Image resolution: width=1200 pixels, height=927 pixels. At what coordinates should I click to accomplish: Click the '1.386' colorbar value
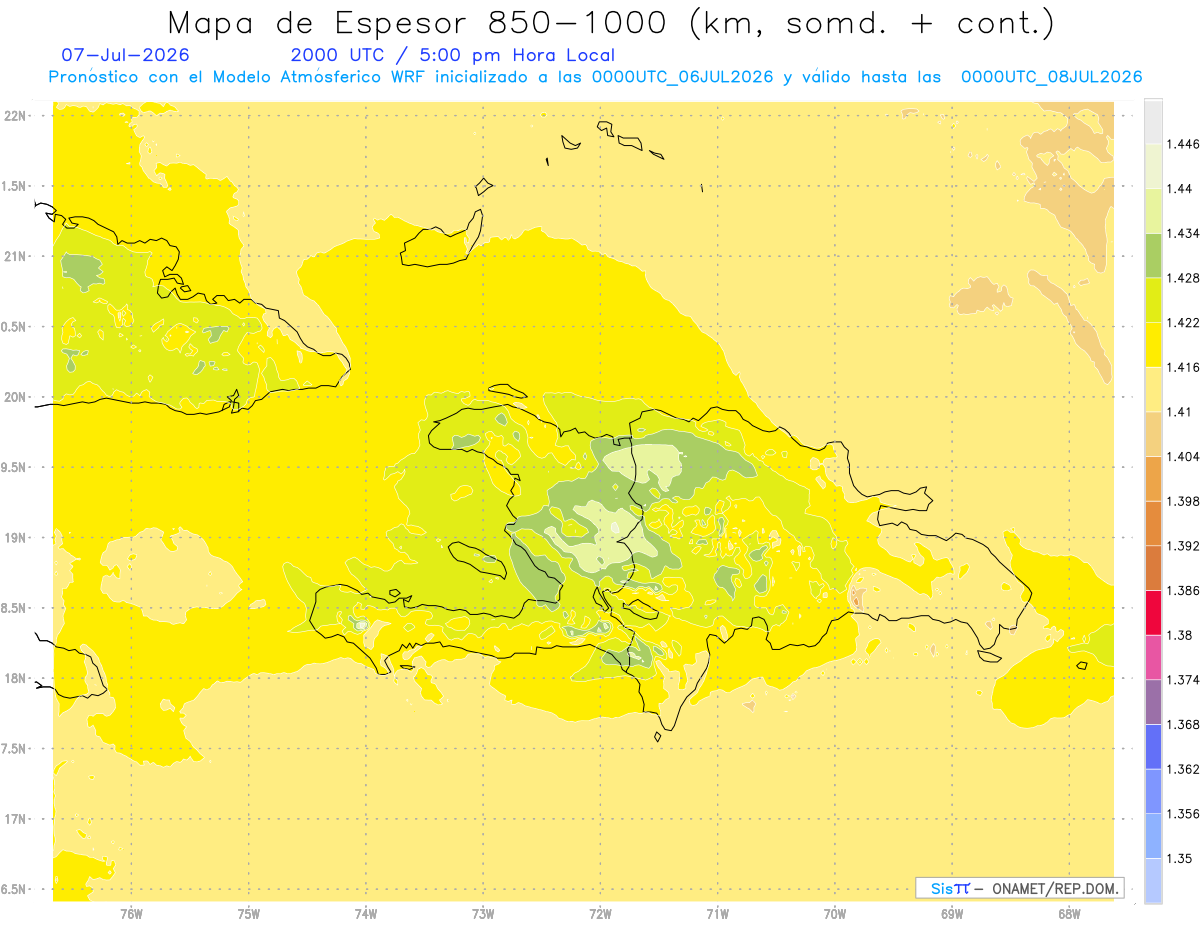(1182, 590)
